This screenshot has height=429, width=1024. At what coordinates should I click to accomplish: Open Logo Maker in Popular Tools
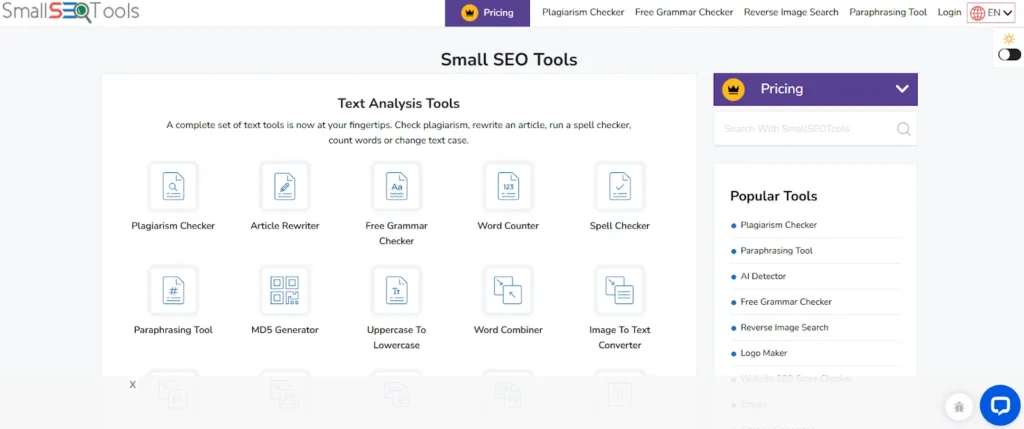click(763, 353)
